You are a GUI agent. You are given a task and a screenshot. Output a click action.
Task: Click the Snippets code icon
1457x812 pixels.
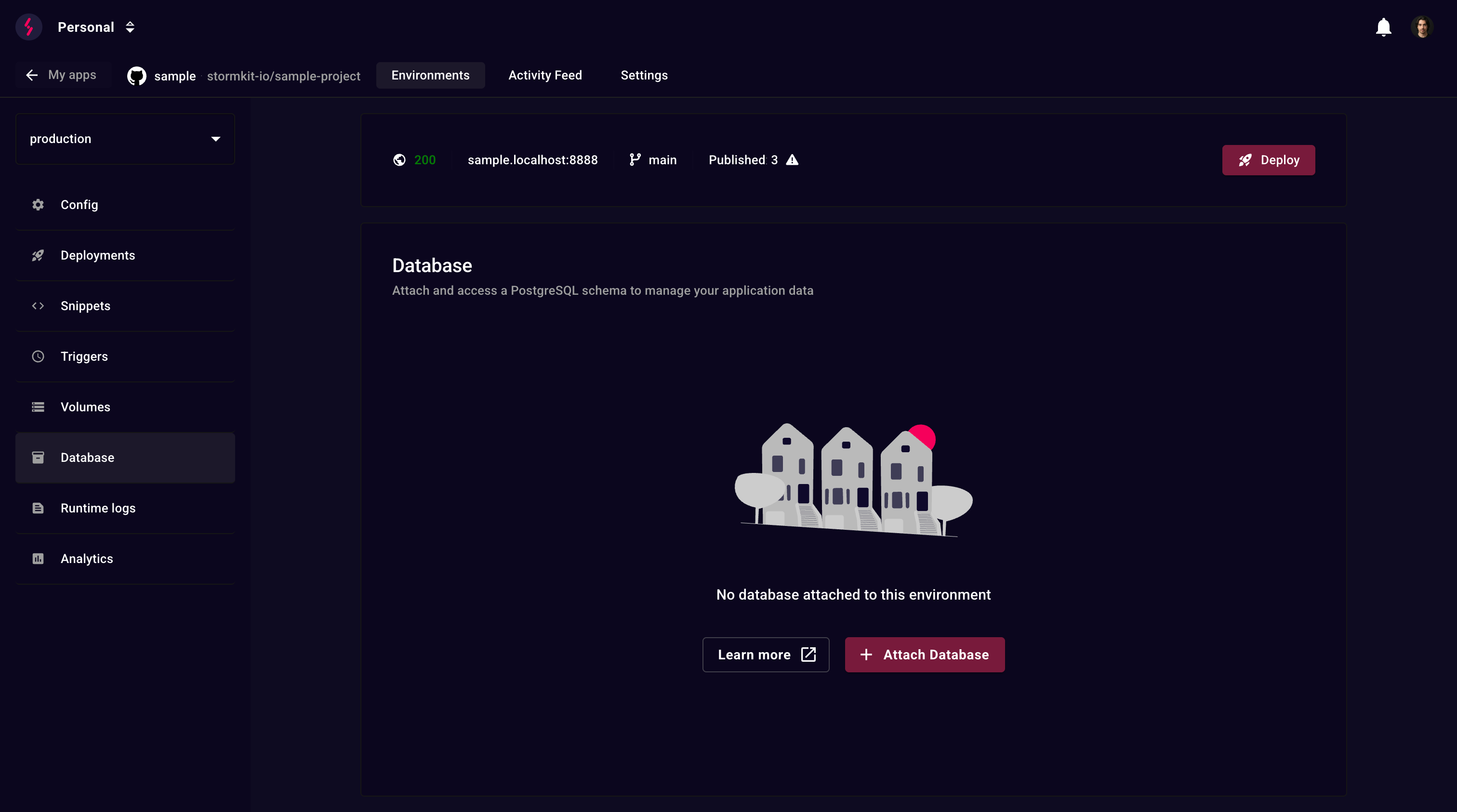(38, 305)
